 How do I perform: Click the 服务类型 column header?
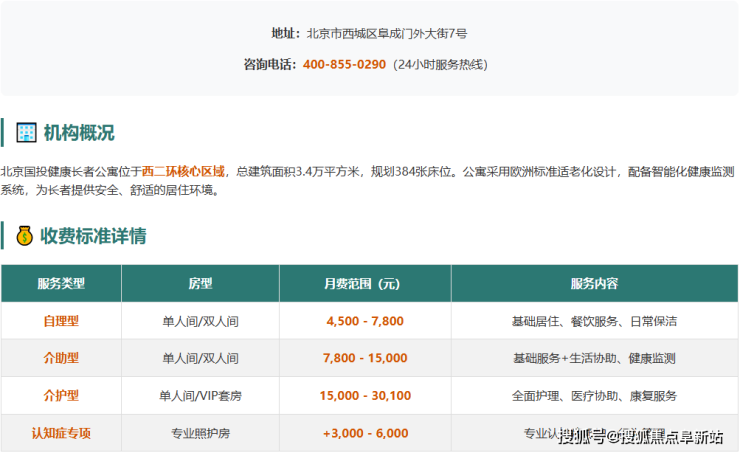tap(61, 283)
